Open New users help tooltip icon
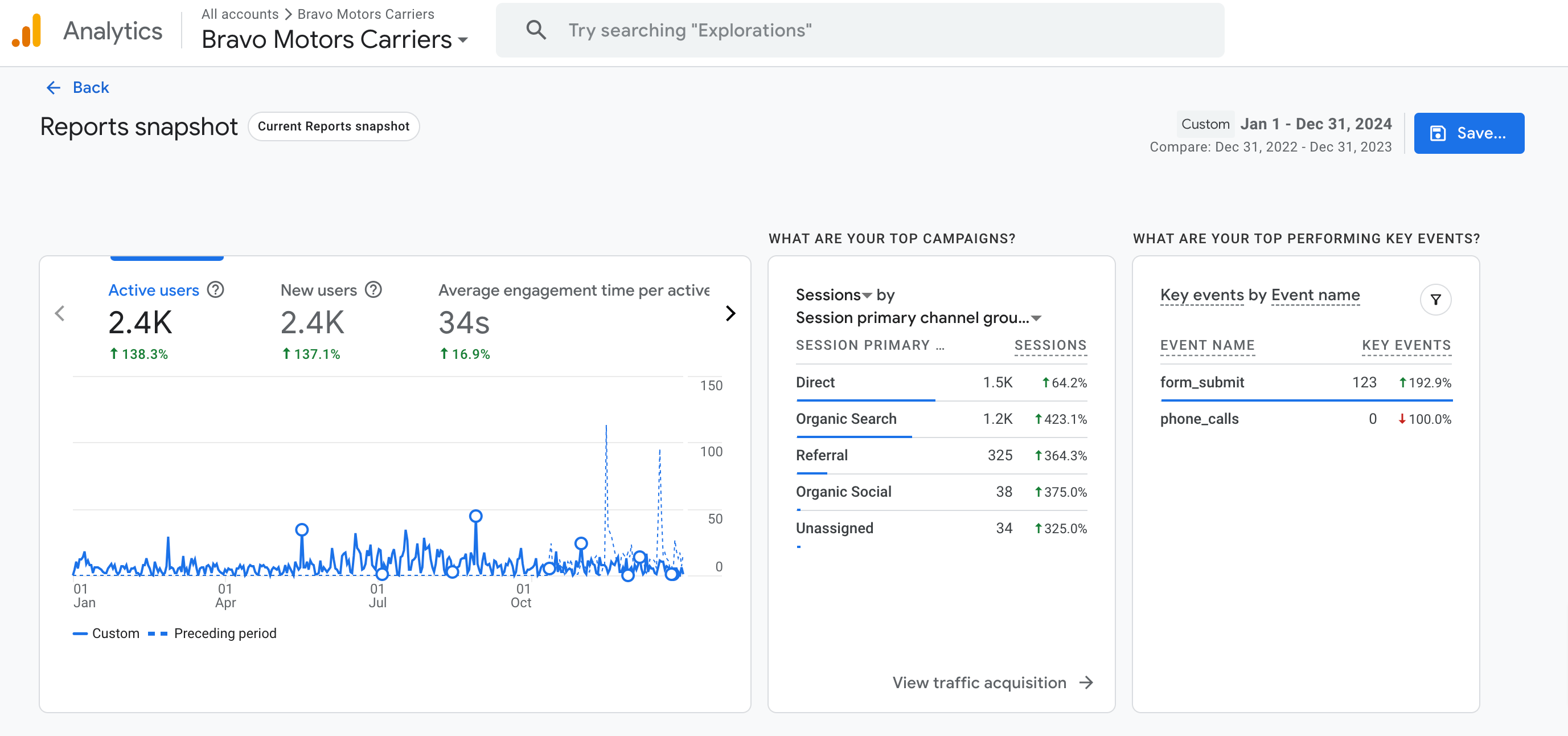 click(373, 290)
